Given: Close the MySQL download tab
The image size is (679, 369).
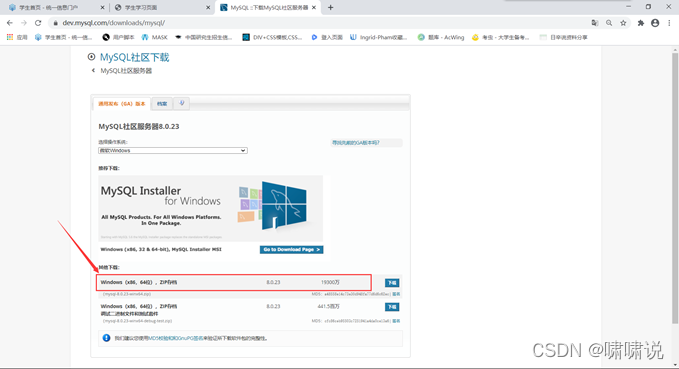Looking at the screenshot, I should [x=314, y=7].
